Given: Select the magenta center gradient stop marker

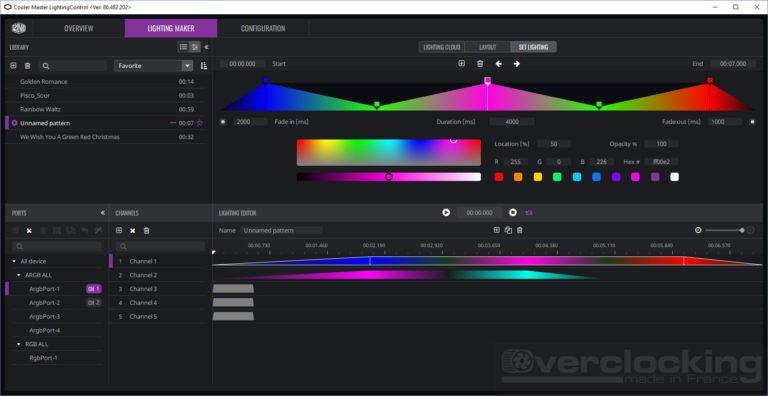Looking at the screenshot, I should (x=487, y=80).
